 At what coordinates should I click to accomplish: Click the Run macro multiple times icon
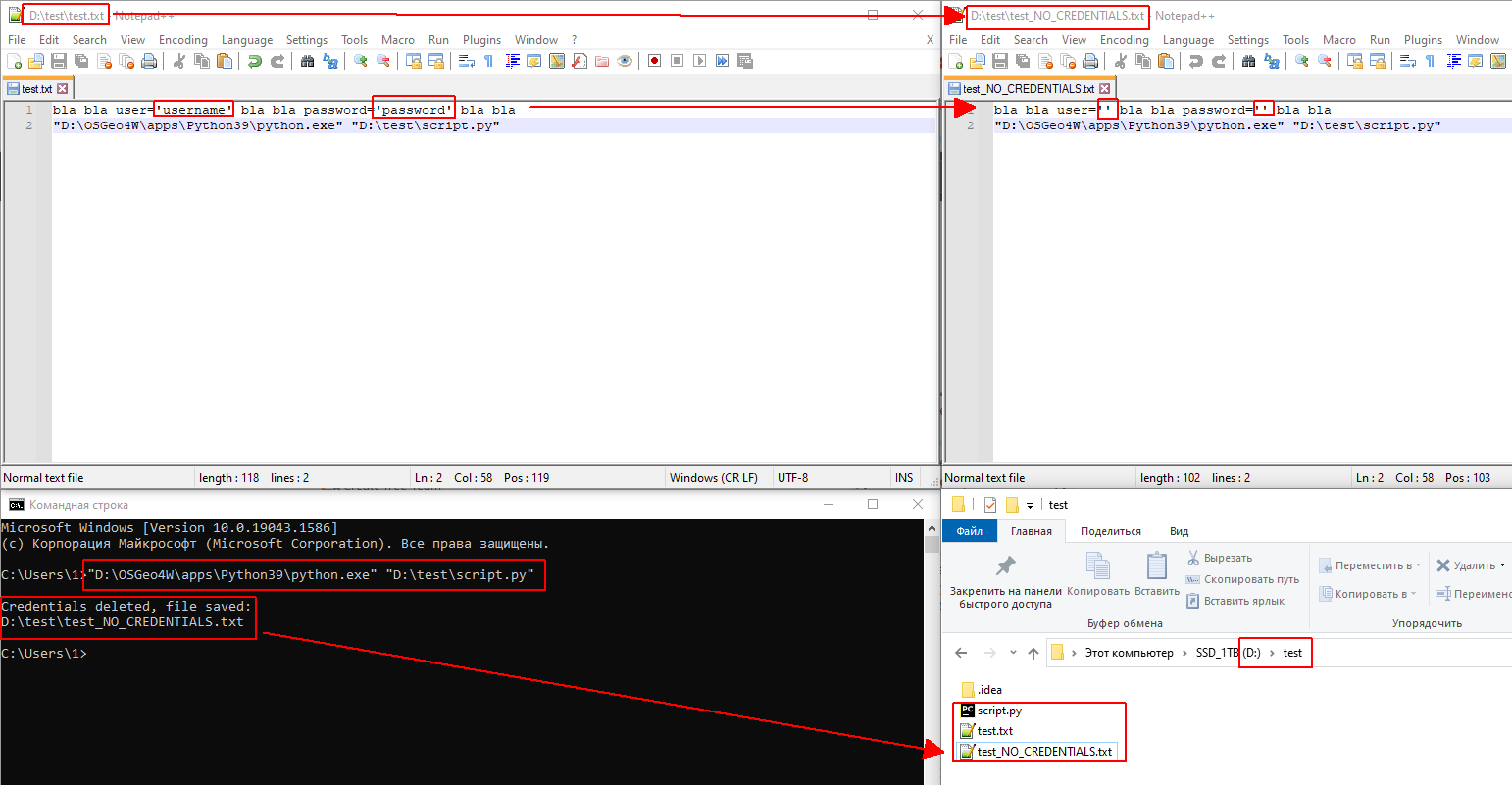(x=723, y=61)
